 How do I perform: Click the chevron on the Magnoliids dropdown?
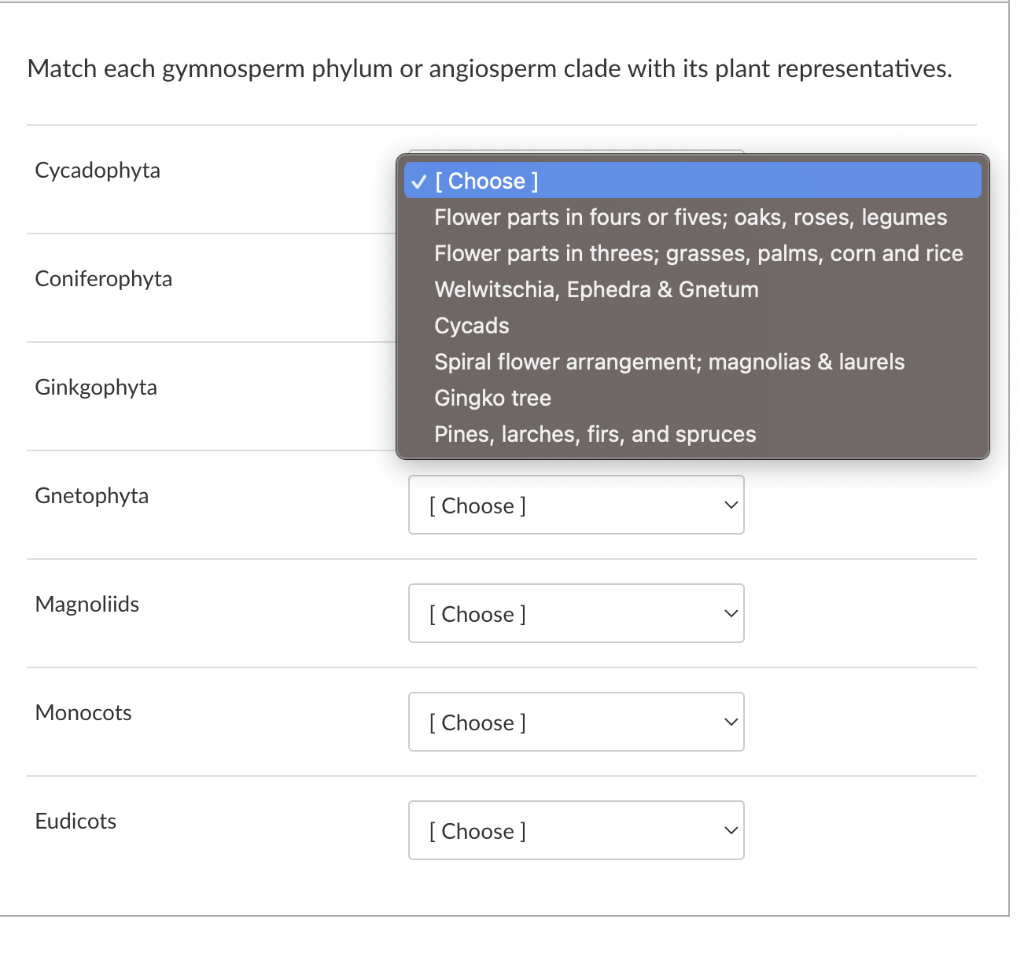730,613
